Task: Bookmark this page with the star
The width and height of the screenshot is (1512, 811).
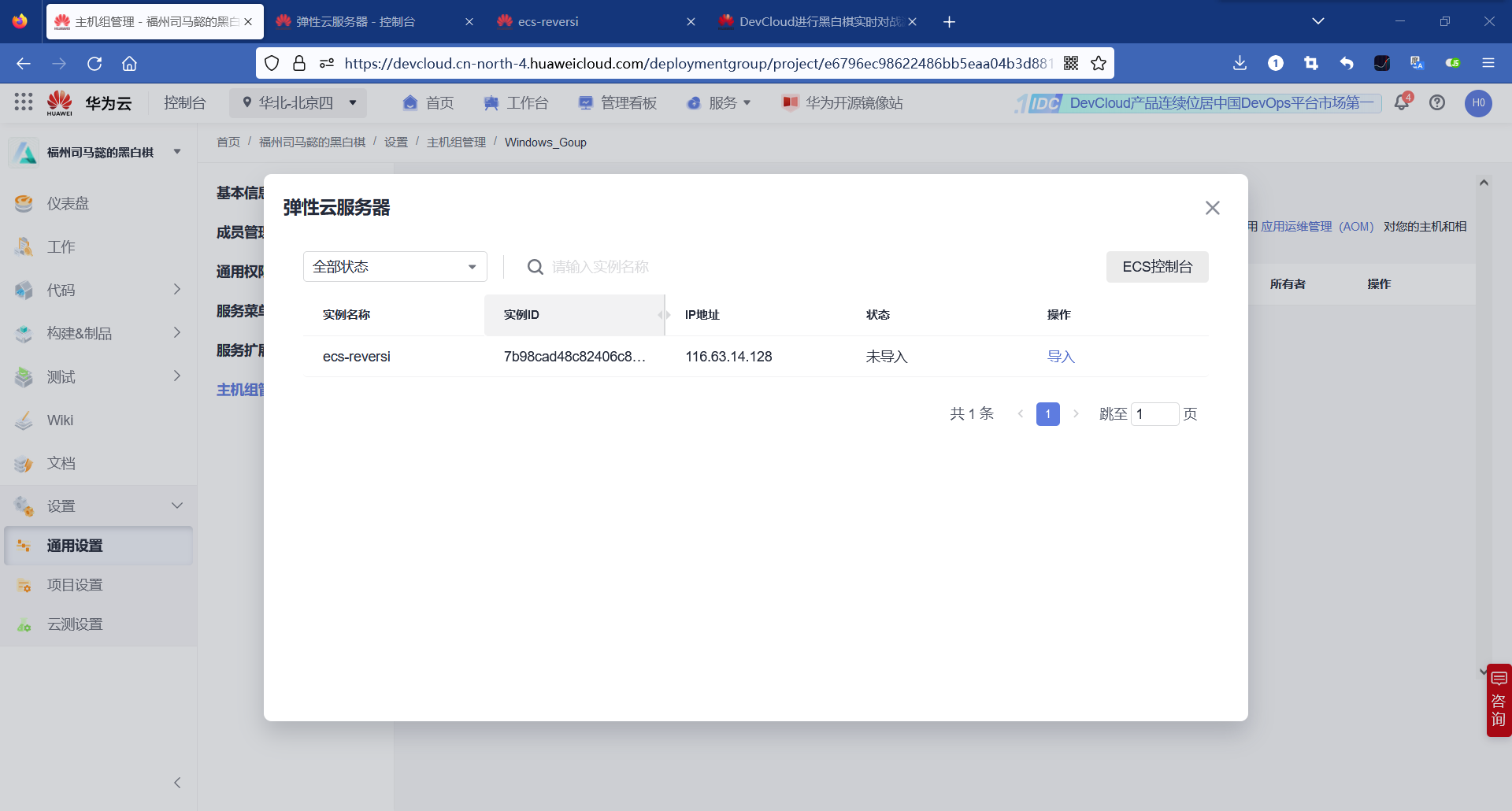Action: tap(1099, 63)
